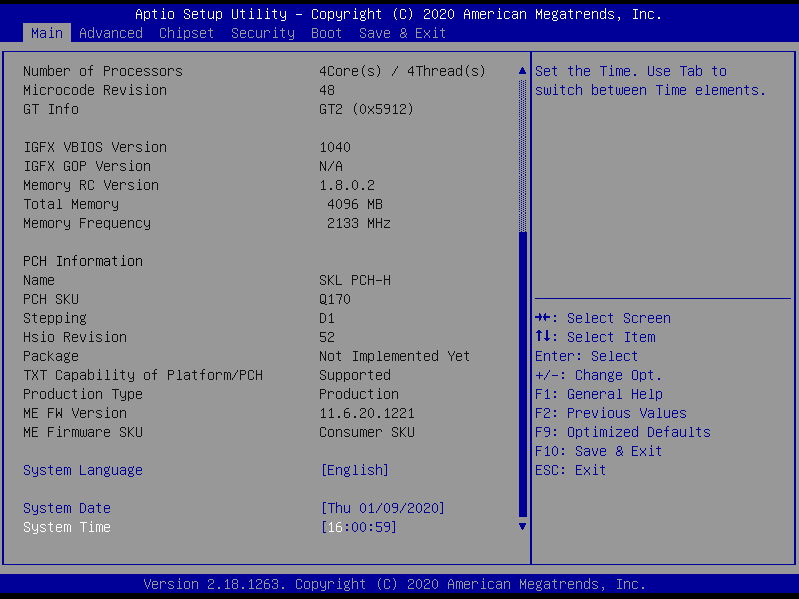The height and width of the screenshot is (599, 799).
Task: Select the System Time setting label
Action: [66, 527]
